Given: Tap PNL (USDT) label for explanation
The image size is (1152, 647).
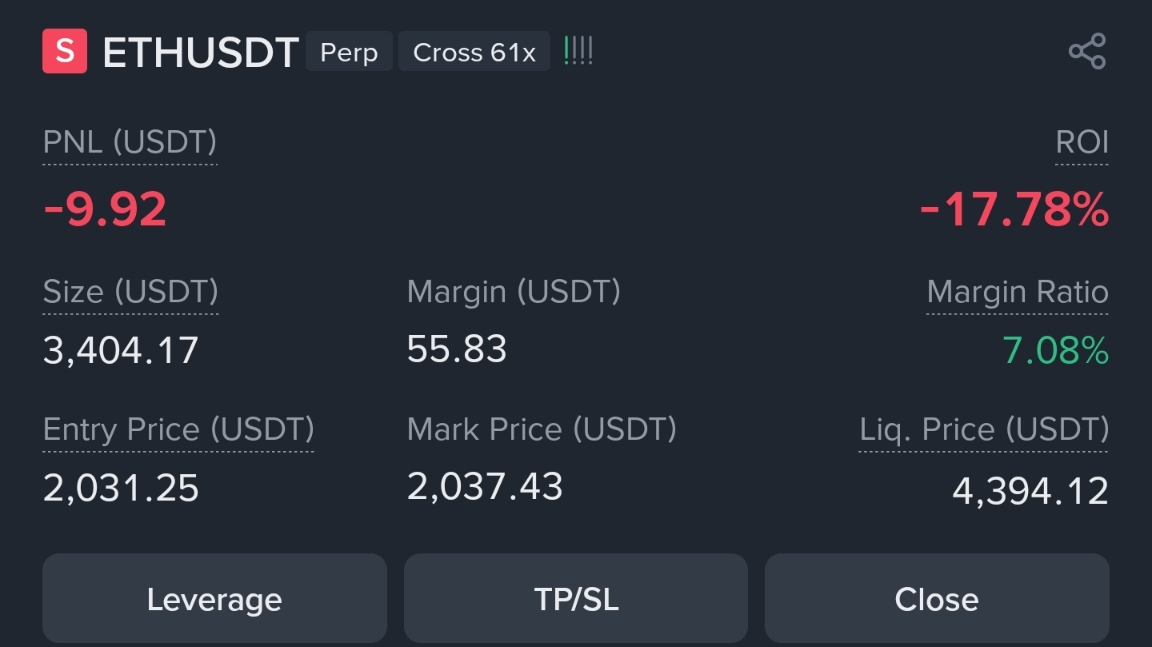Looking at the screenshot, I should [130, 142].
